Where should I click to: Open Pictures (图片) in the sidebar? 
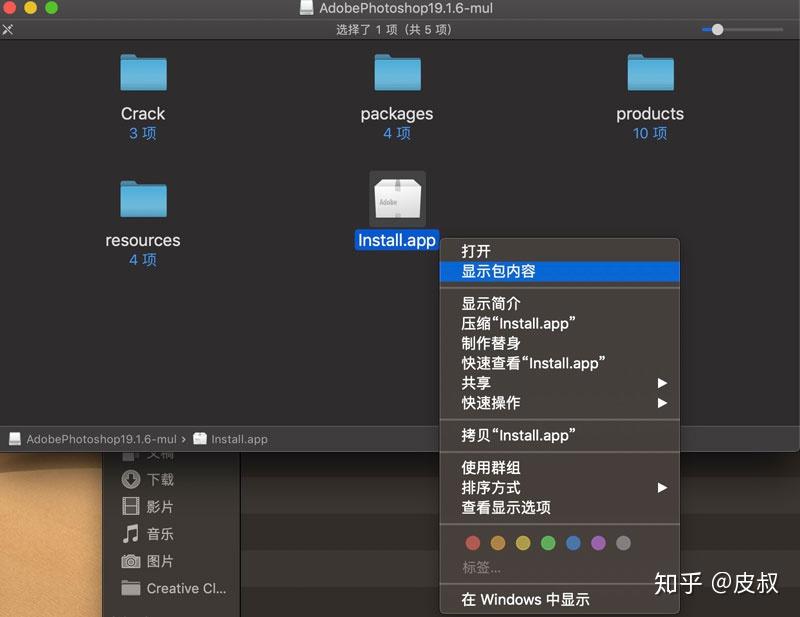point(160,561)
